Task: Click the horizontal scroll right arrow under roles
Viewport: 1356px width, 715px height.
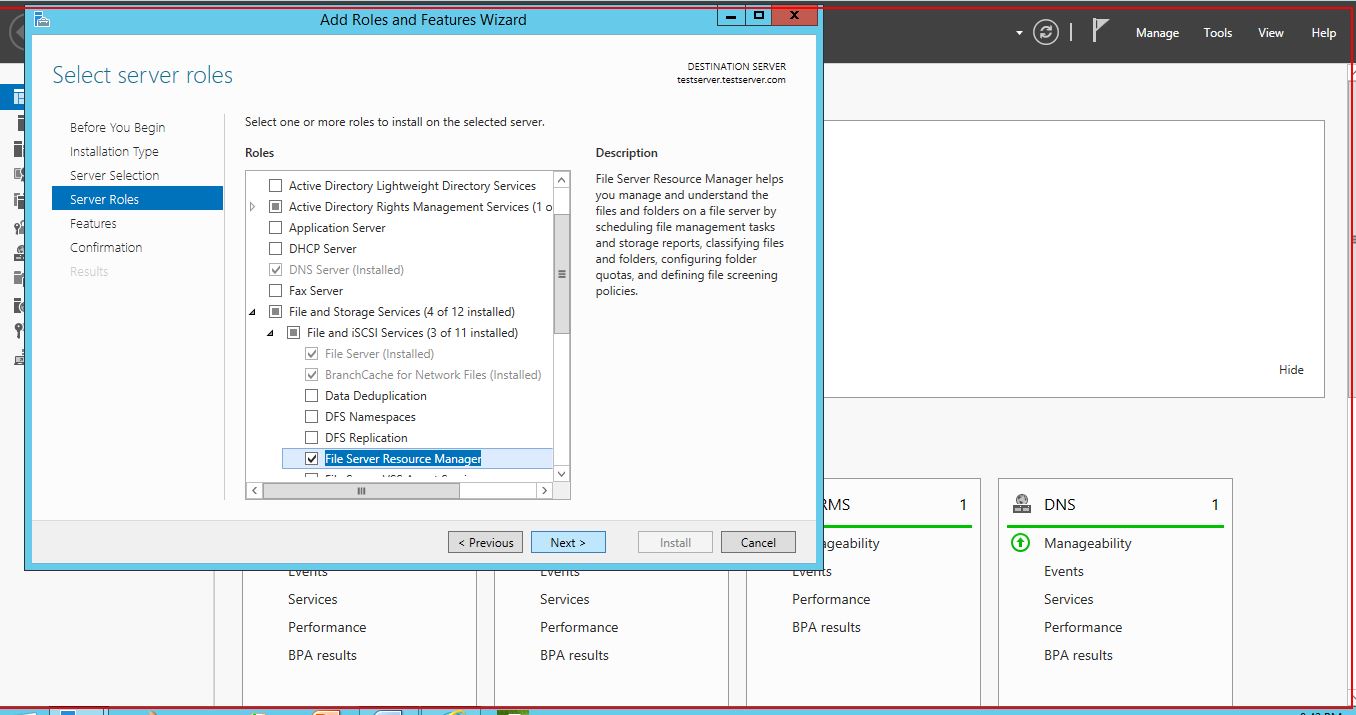Action: coord(543,490)
